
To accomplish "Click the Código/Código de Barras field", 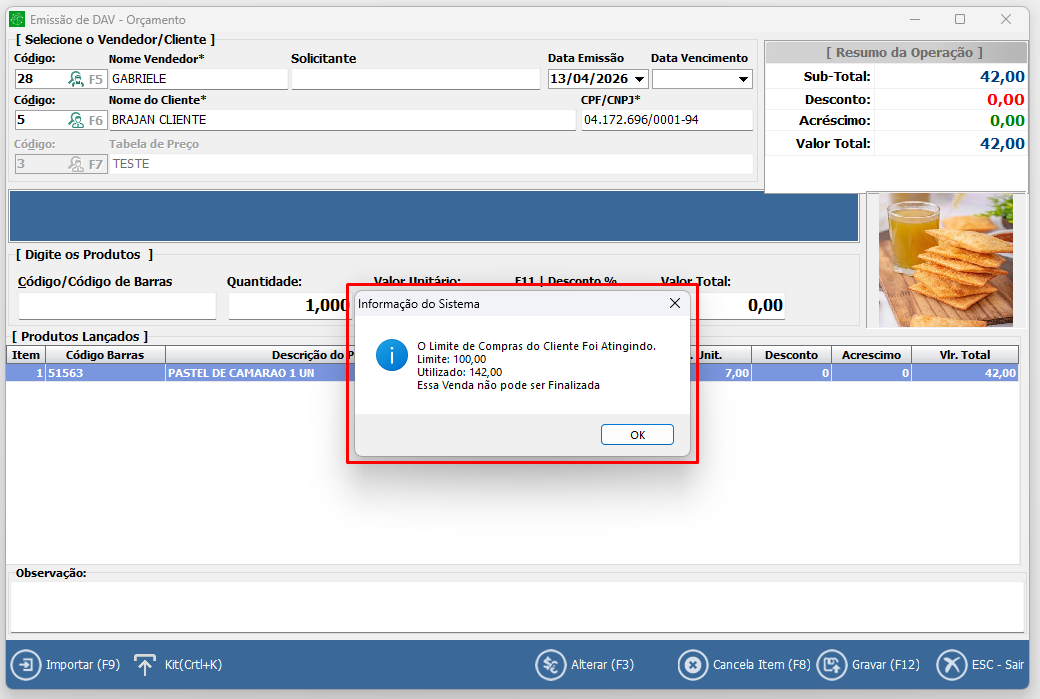I will (117, 306).
